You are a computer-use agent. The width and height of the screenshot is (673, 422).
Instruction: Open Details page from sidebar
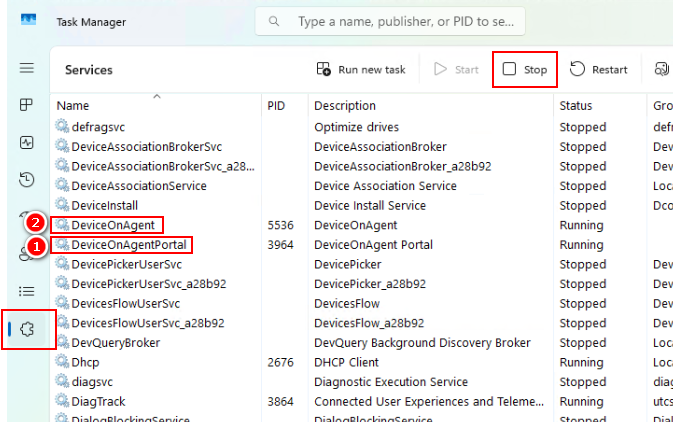(27, 291)
